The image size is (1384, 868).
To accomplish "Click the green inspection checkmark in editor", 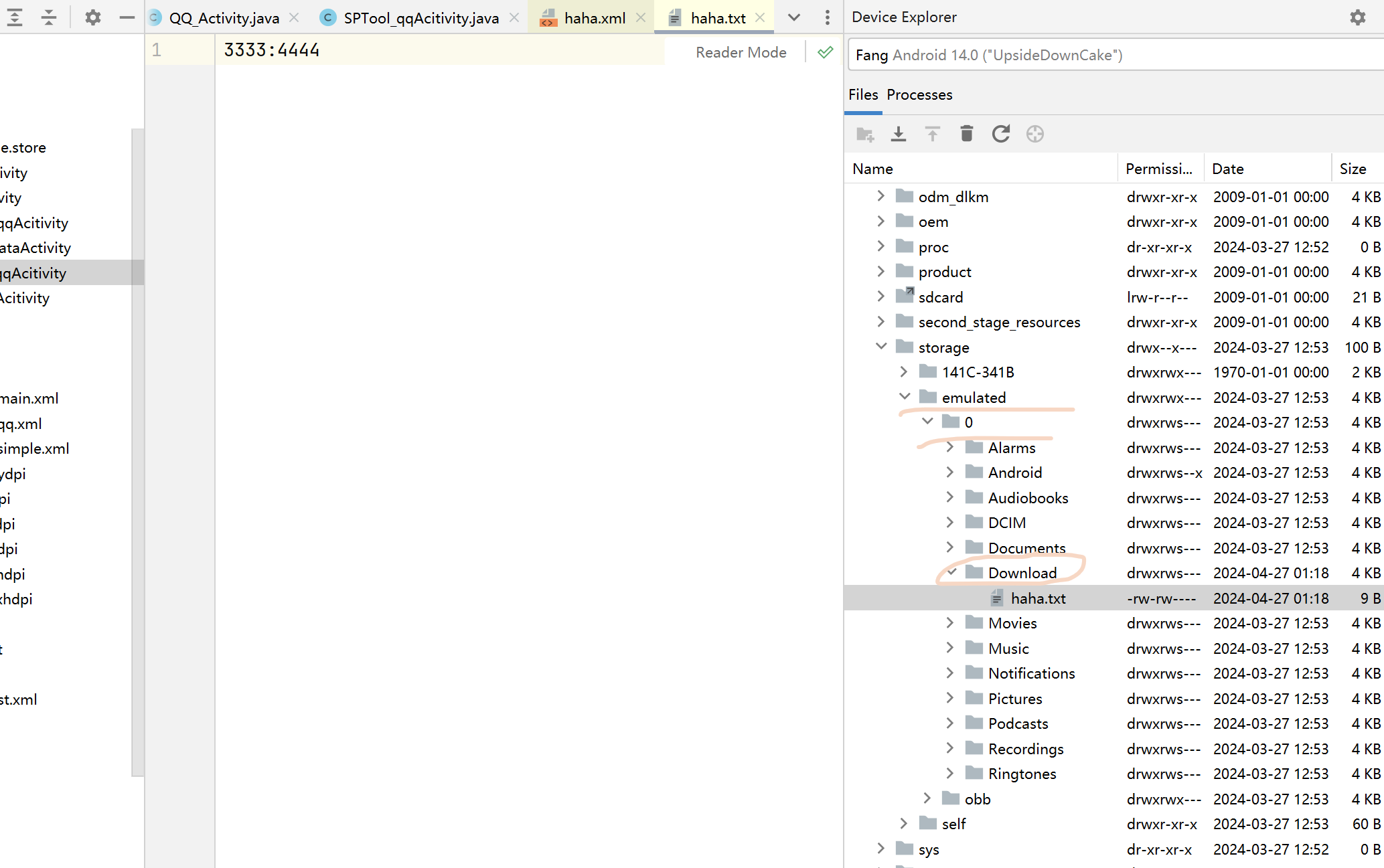I will tap(826, 52).
